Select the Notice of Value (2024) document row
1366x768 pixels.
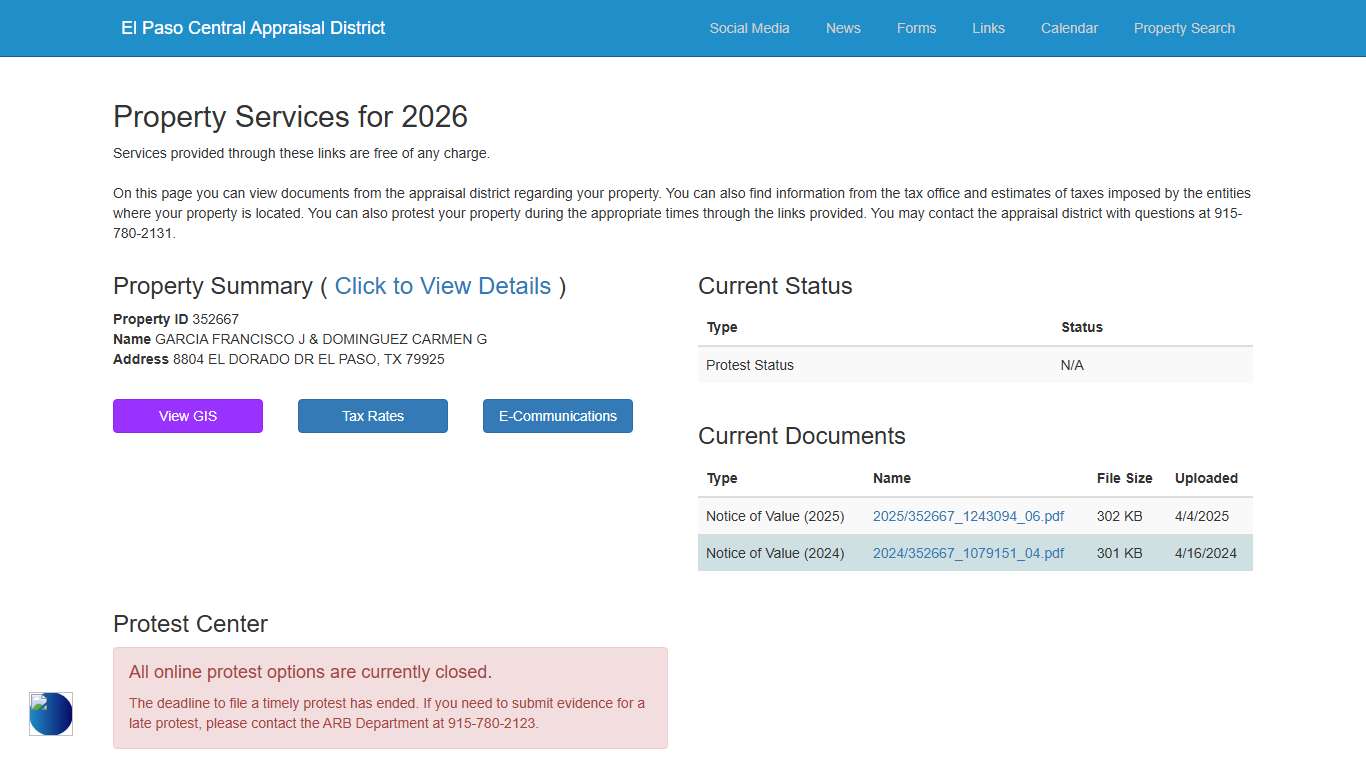click(x=975, y=552)
